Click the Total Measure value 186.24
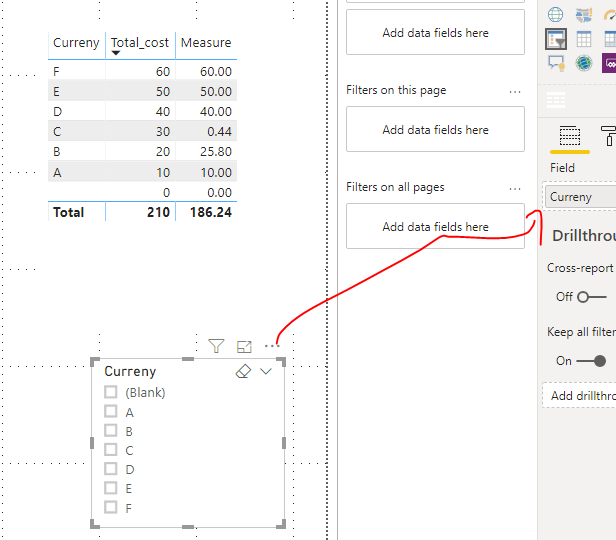This screenshot has width=616, height=540. [x=211, y=212]
